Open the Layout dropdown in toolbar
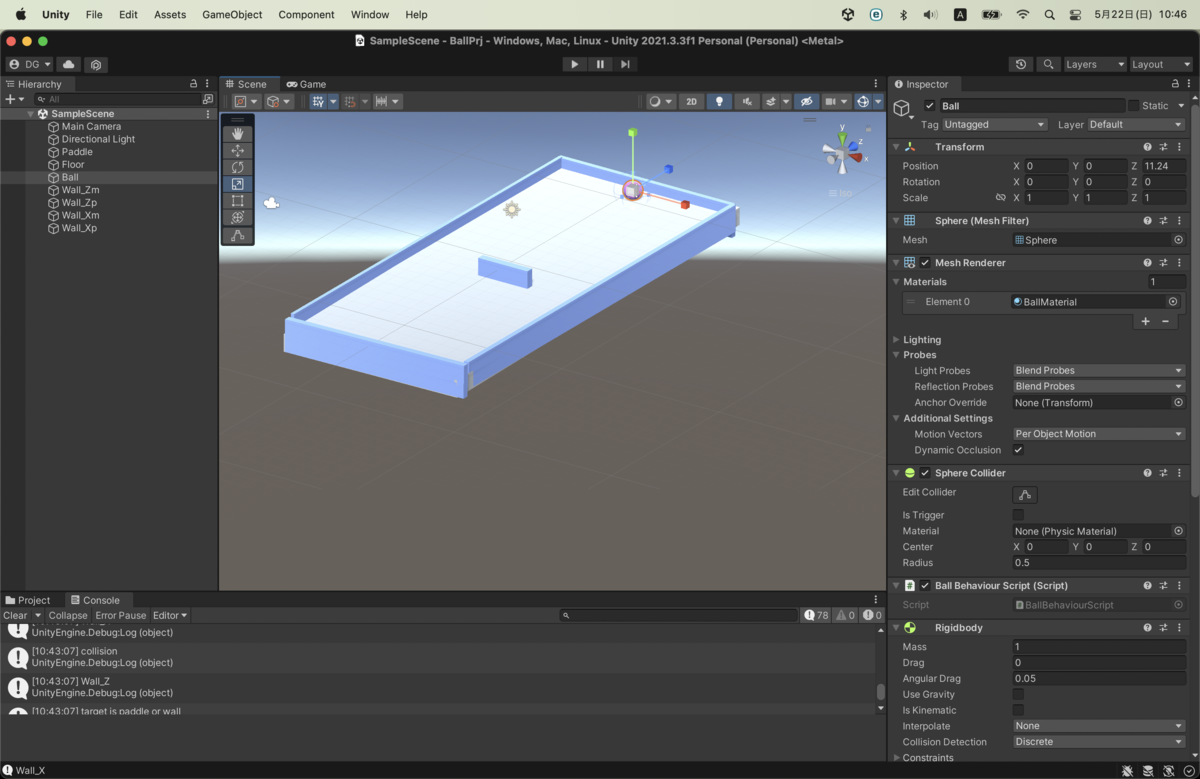 pos(1161,64)
